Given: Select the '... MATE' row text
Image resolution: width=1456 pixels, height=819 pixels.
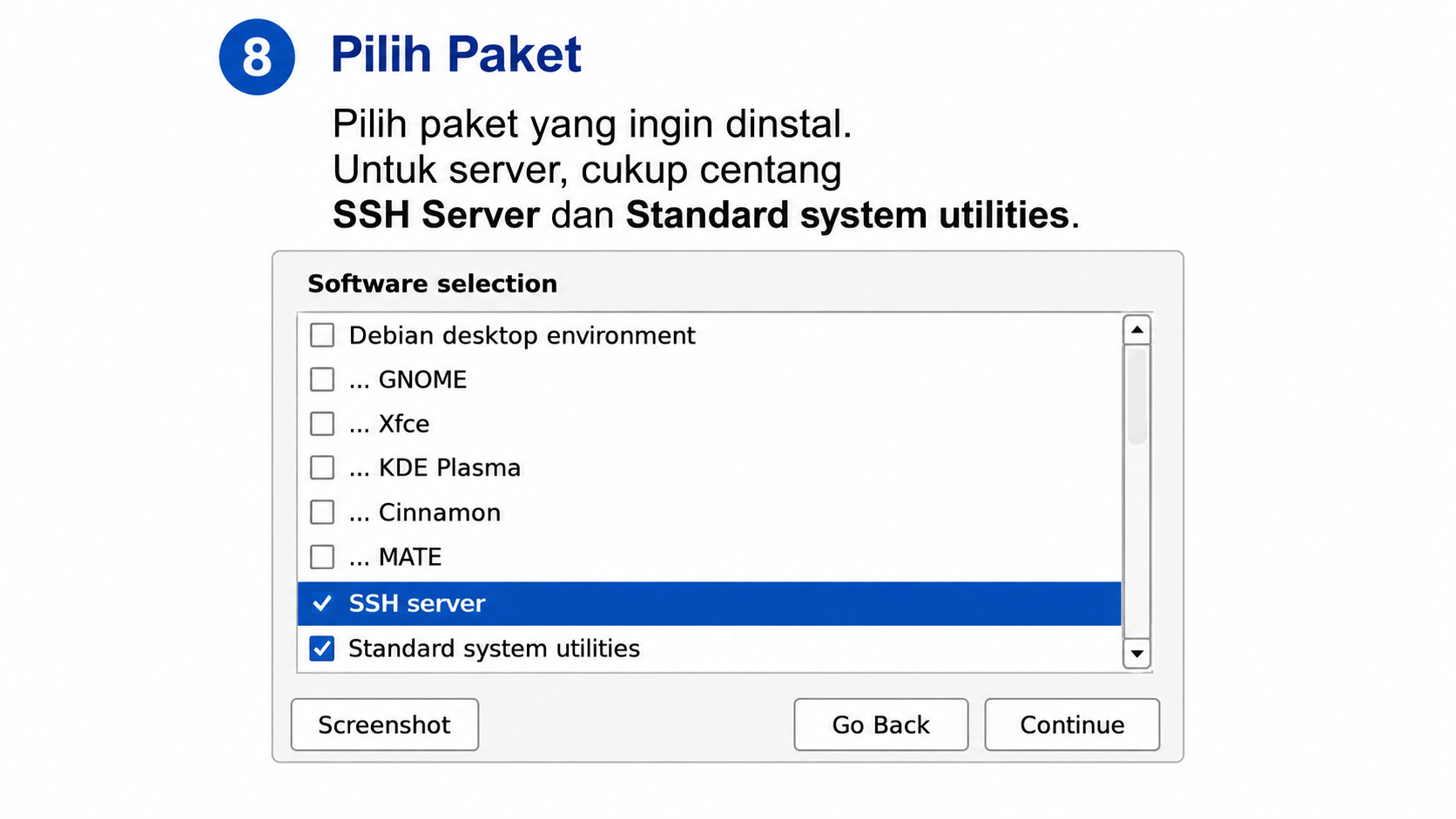Looking at the screenshot, I should coord(395,557).
